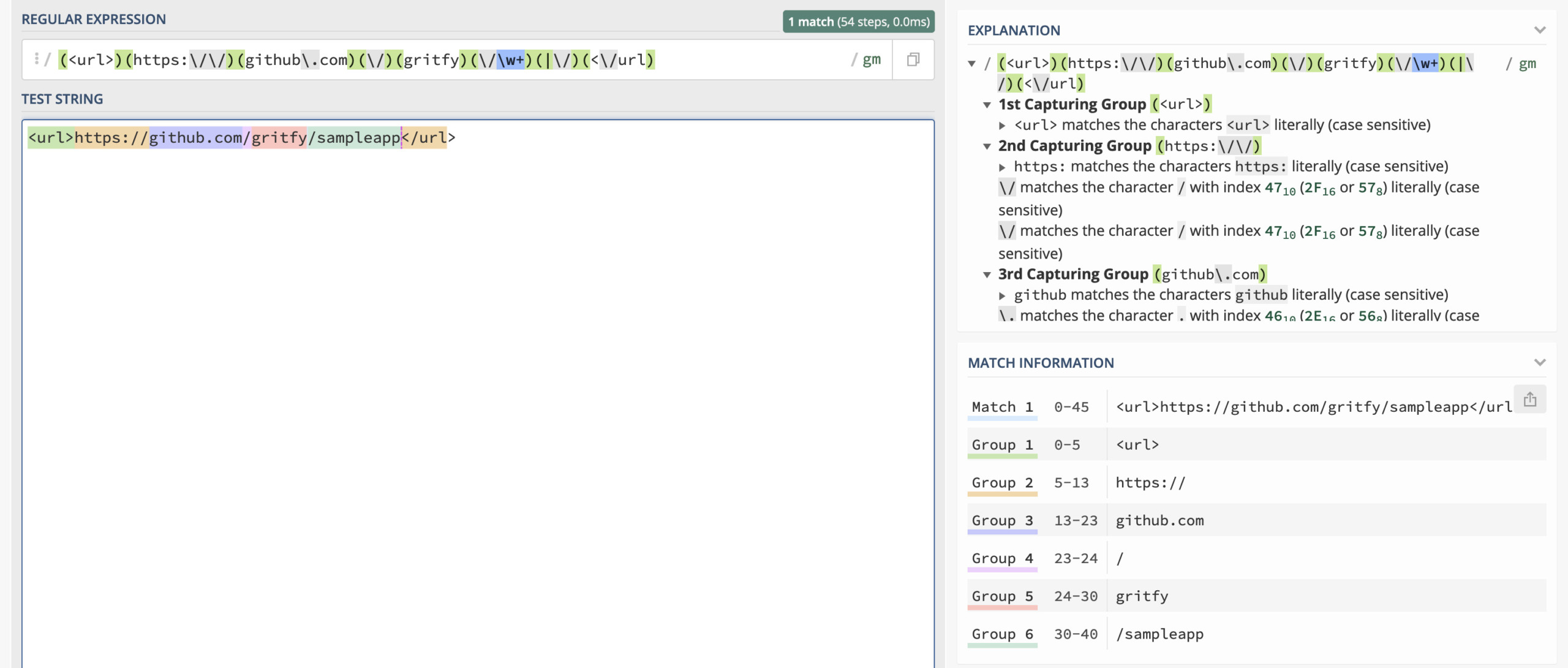Collapse the 1st Capturing Group node
The height and width of the screenshot is (668, 1568).
point(987,105)
